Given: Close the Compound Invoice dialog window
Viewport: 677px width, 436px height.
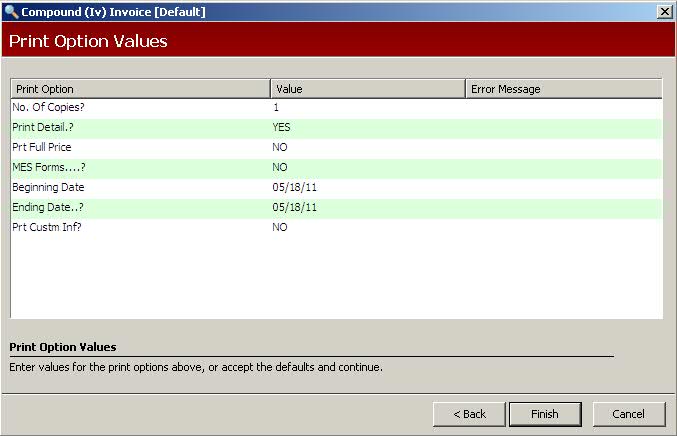Looking at the screenshot, I should point(664,11).
